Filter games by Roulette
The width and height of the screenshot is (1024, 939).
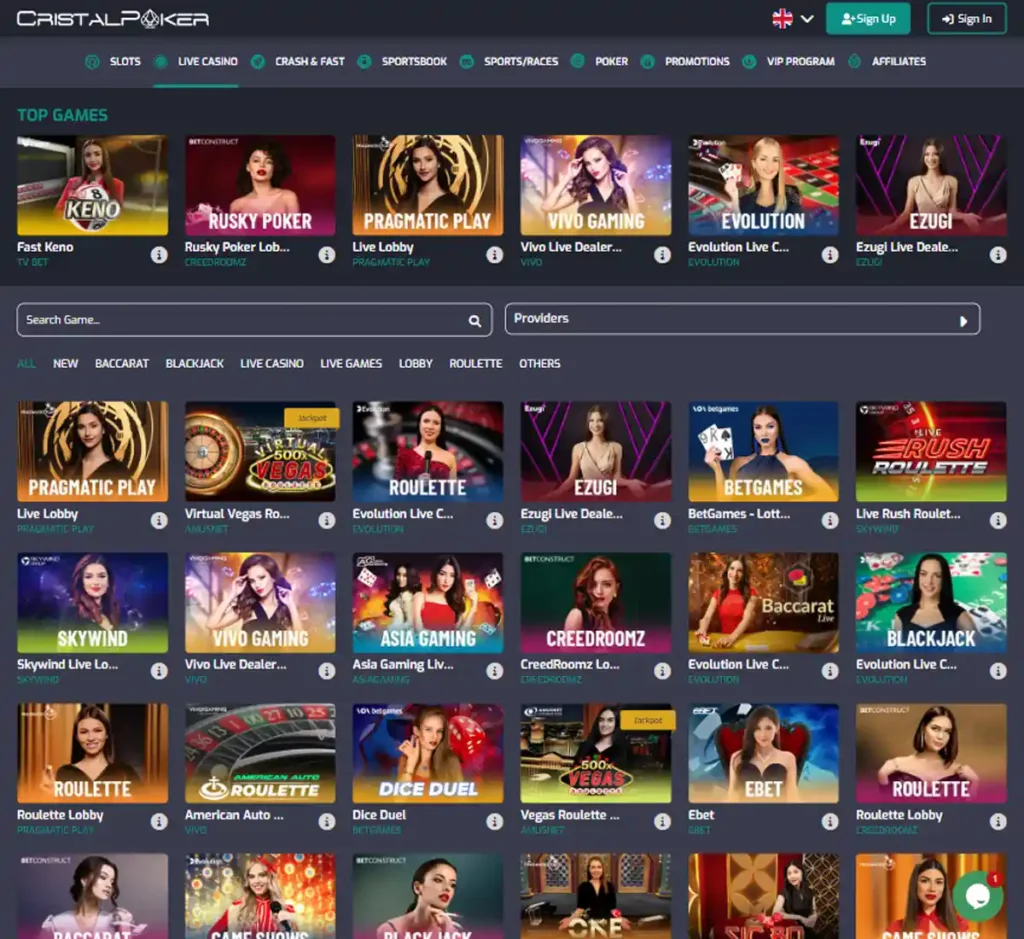point(475,363)
